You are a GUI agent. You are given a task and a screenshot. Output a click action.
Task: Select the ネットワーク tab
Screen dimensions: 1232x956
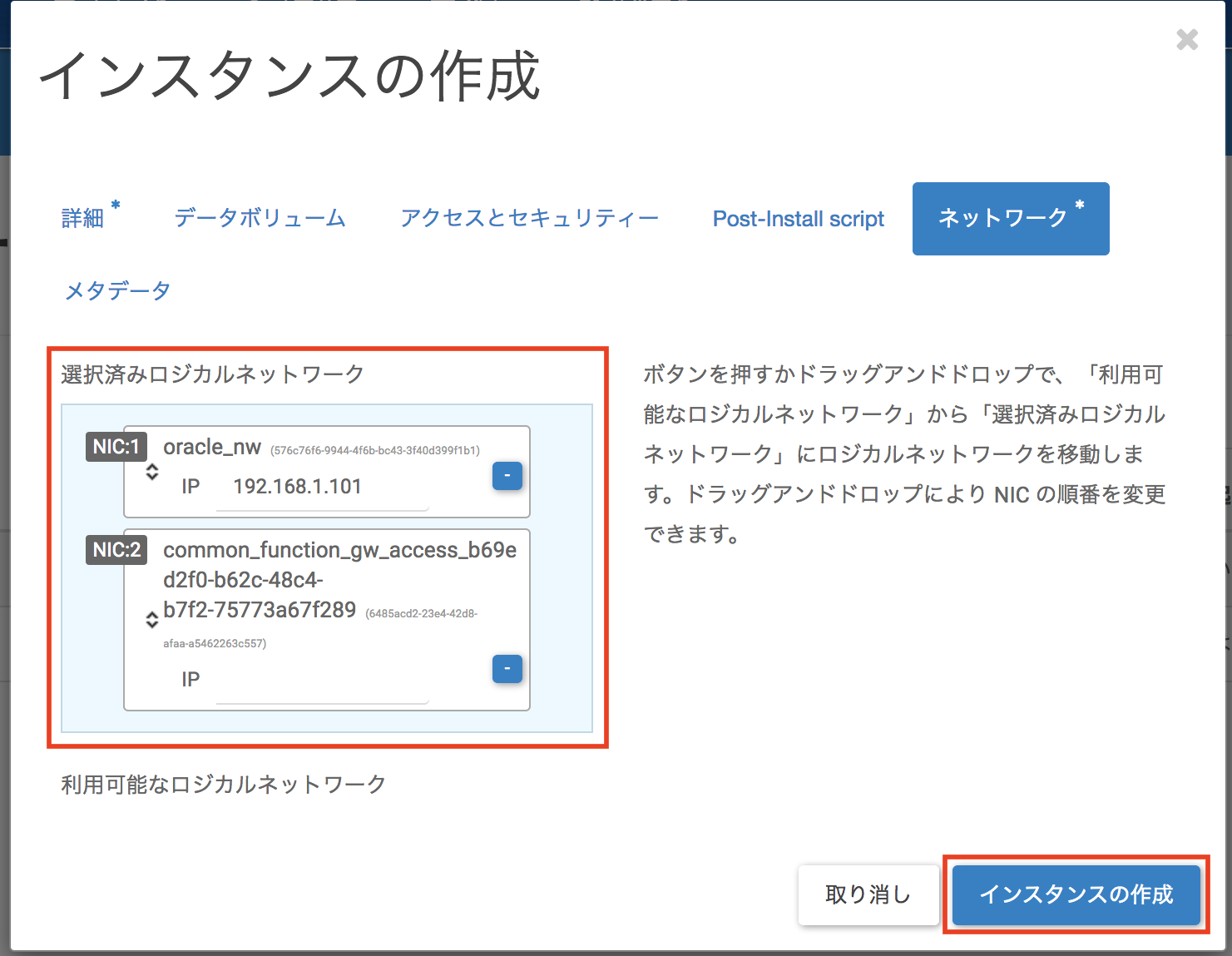(1002, 216)
